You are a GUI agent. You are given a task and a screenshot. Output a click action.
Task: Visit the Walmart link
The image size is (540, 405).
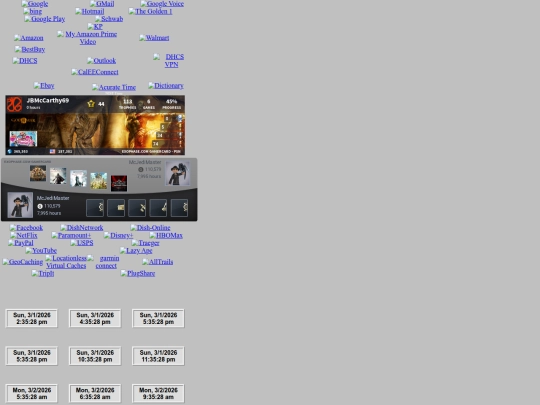click(x=154, y=38)
